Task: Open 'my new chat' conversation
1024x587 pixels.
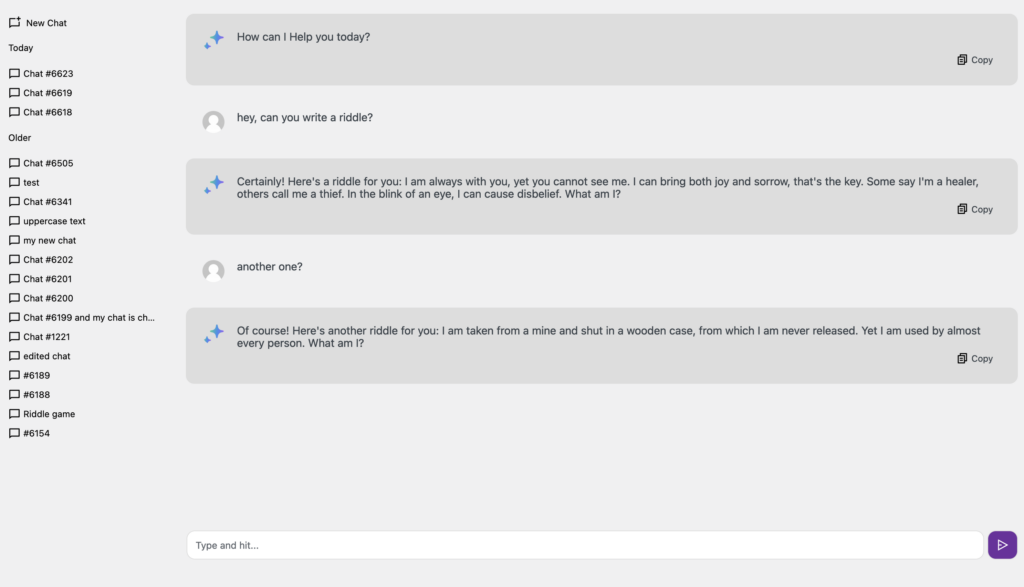Action: pyautogui.click(x=50, y=240)
